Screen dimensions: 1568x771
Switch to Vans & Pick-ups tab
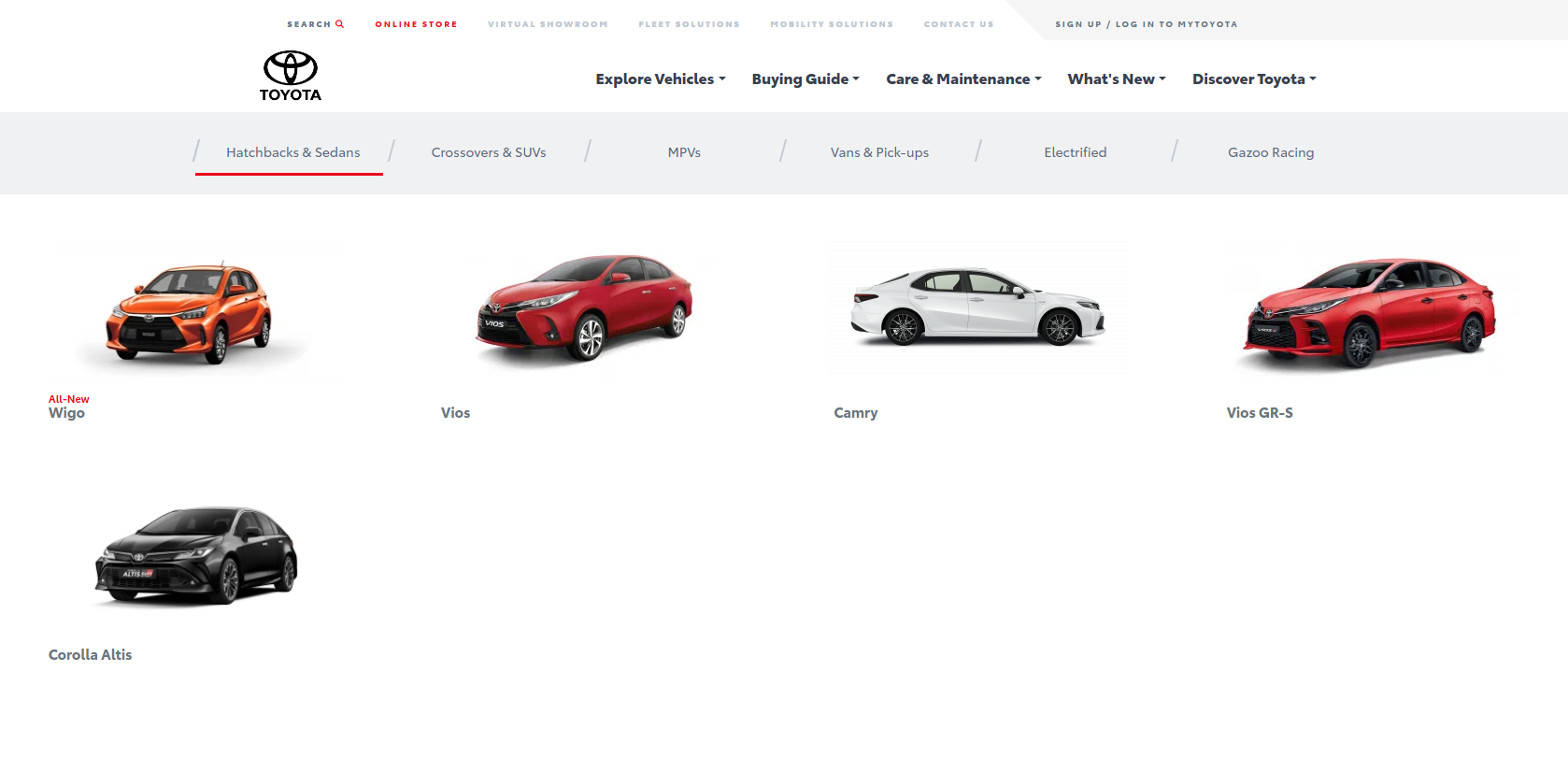[x=879, y=152]
